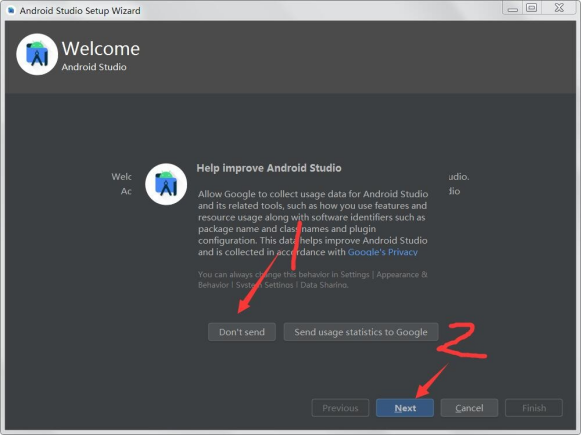Viewport: 581px width, 435px height.
Task: Go to the Next wizard step
Action: (x=405, y=408)
